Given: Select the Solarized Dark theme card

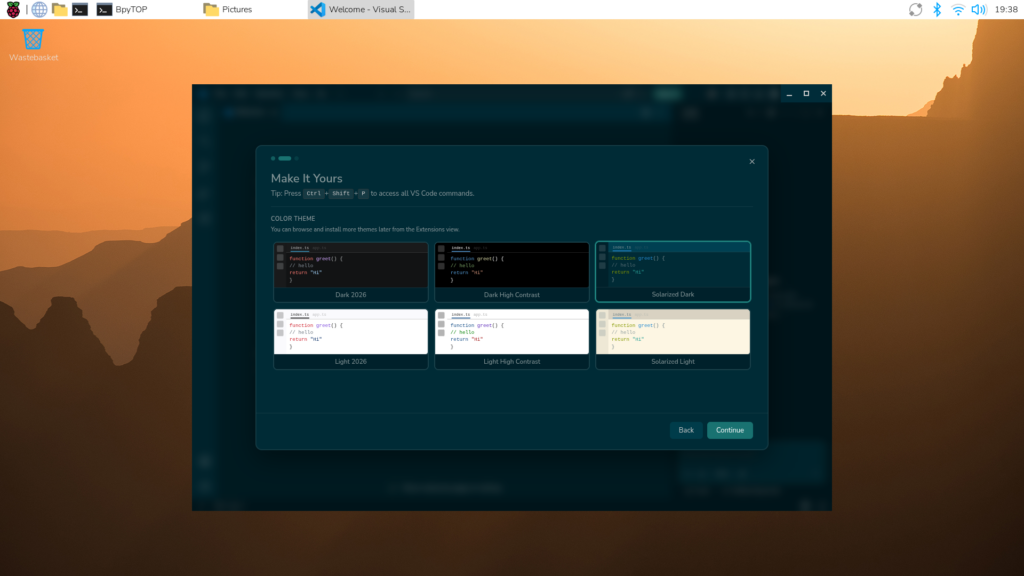Looking at the screenshot, I should 673,272.
